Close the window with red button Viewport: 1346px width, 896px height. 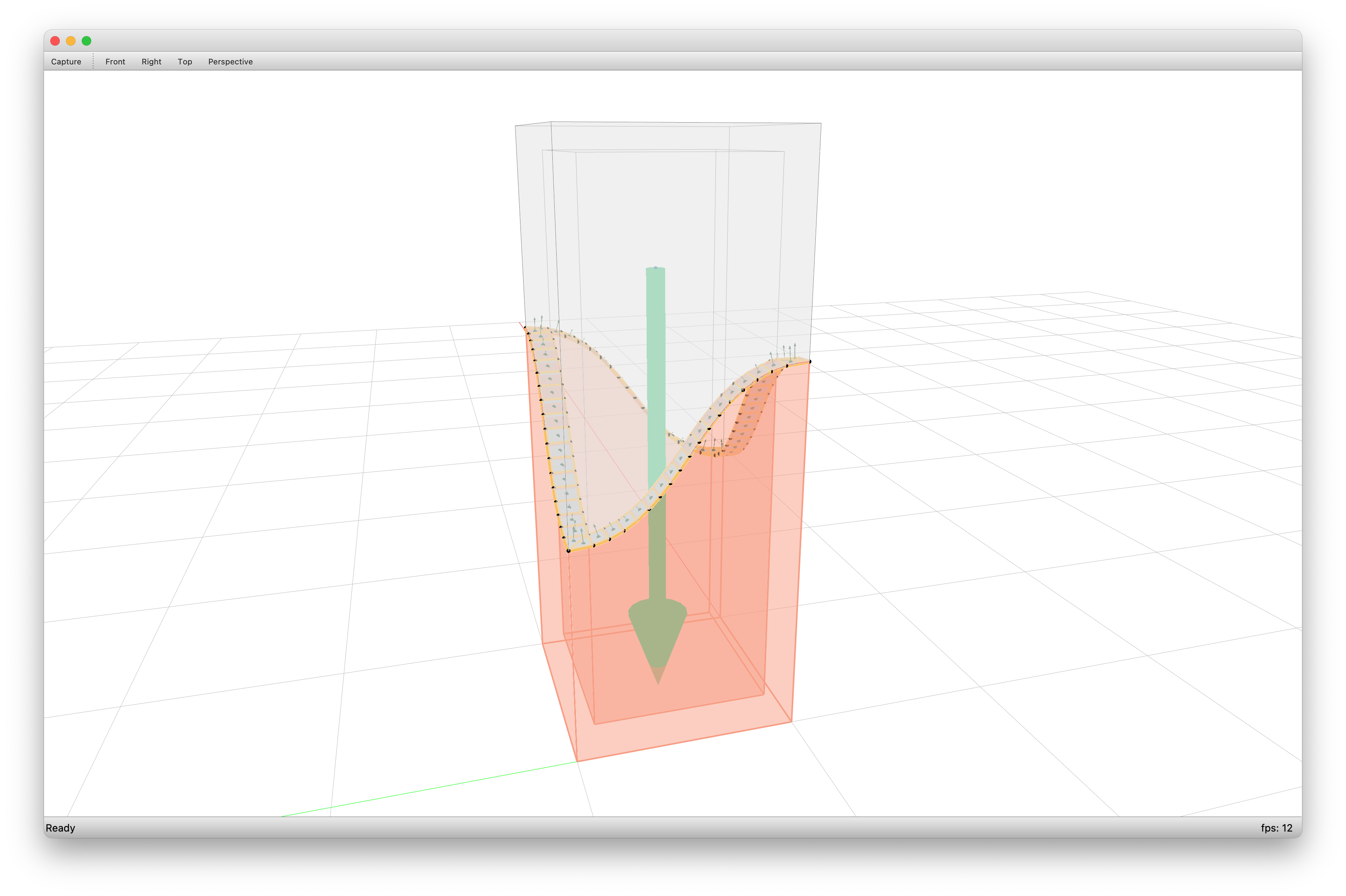click(55, 40)
